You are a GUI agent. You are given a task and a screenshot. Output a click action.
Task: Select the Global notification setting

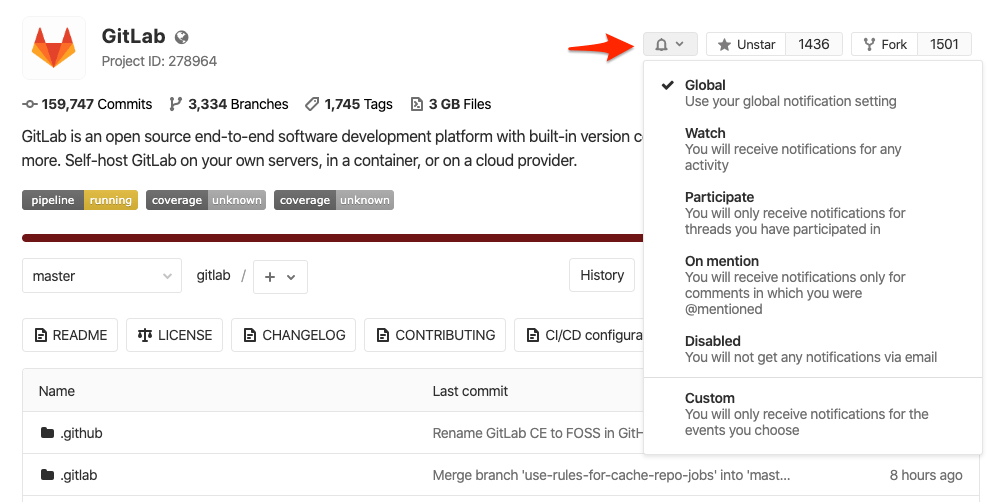790,93
